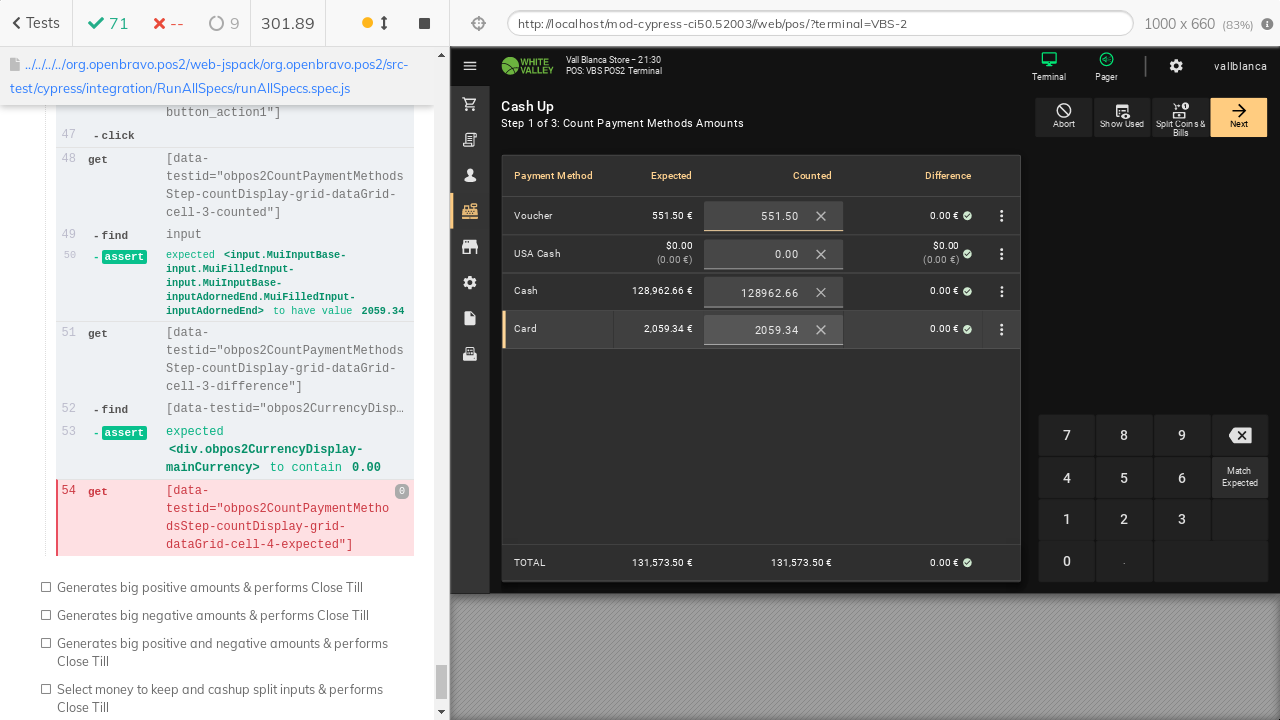Open the settings gear in POS header

point(1176,66)
